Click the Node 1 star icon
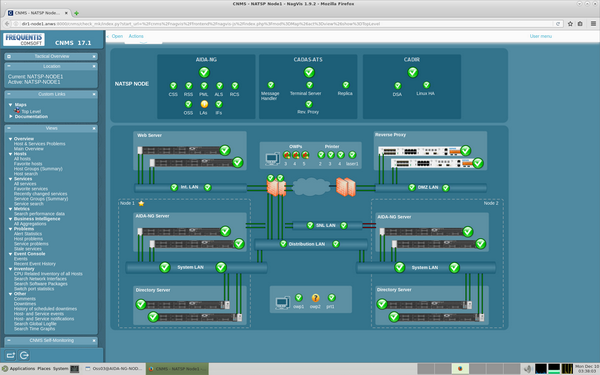Screen dimensions: 600x375 click(141, 203)
